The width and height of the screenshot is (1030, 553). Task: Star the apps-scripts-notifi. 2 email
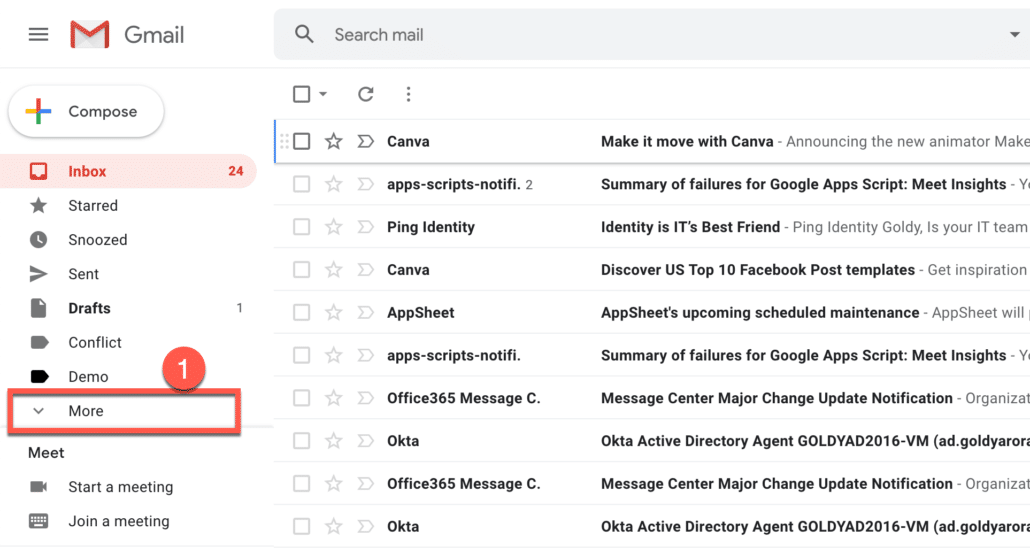pos(334,184)
